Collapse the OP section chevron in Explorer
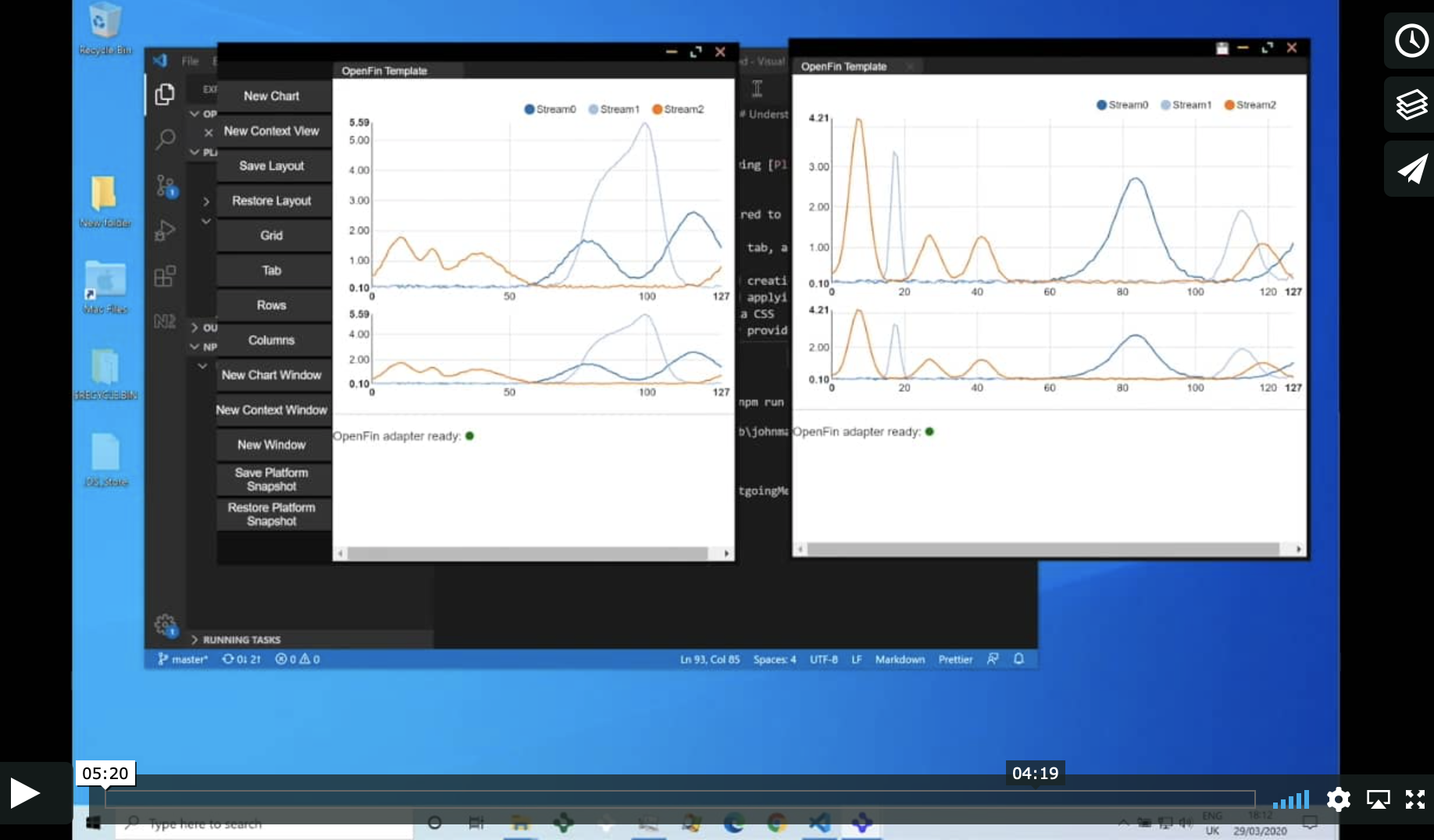 tap(194, 114)
